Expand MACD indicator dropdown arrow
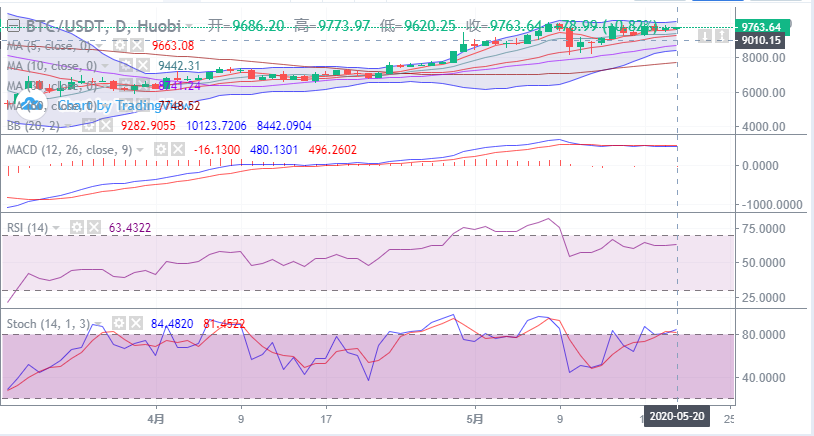This screenshot has height=436, width=814. [141, 150]
